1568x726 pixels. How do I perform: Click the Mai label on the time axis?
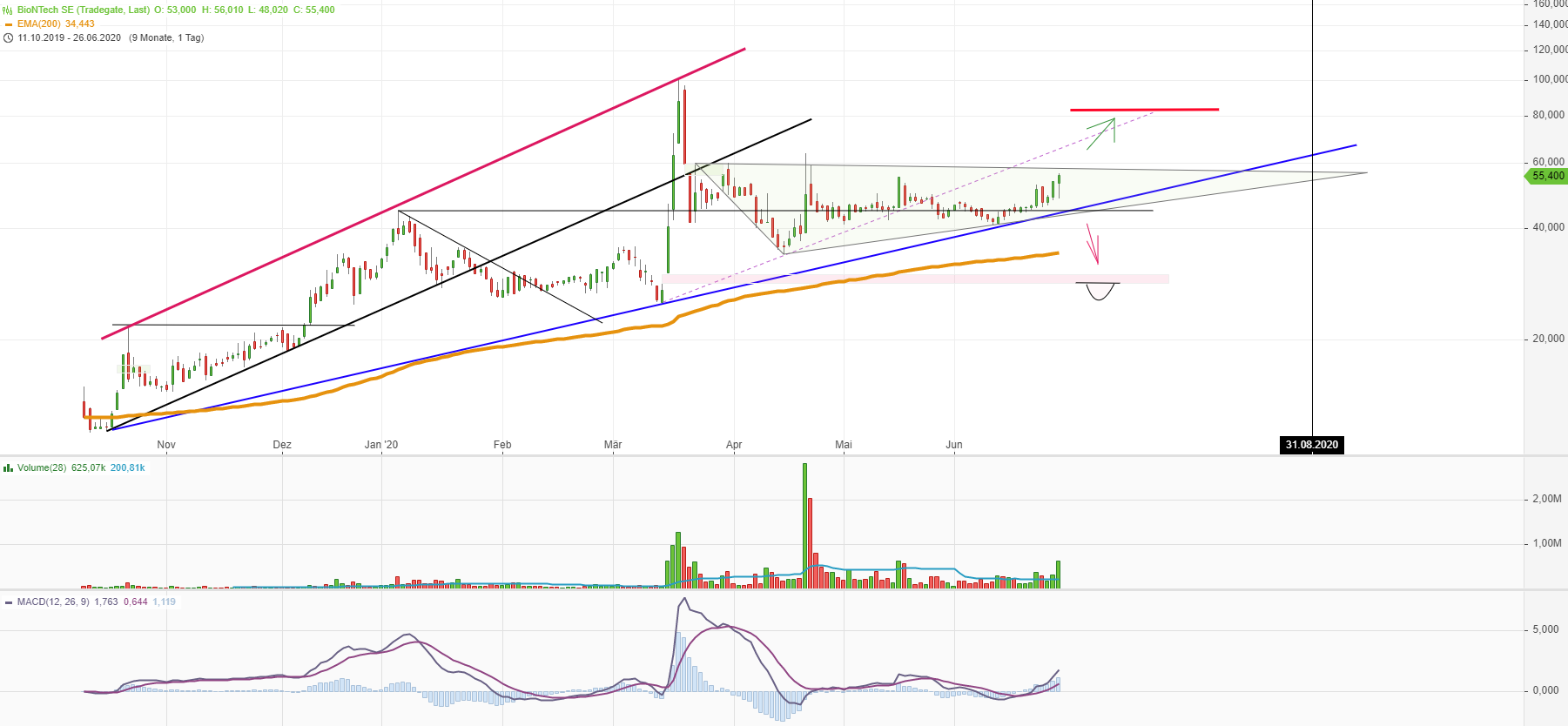coord(844,445)
